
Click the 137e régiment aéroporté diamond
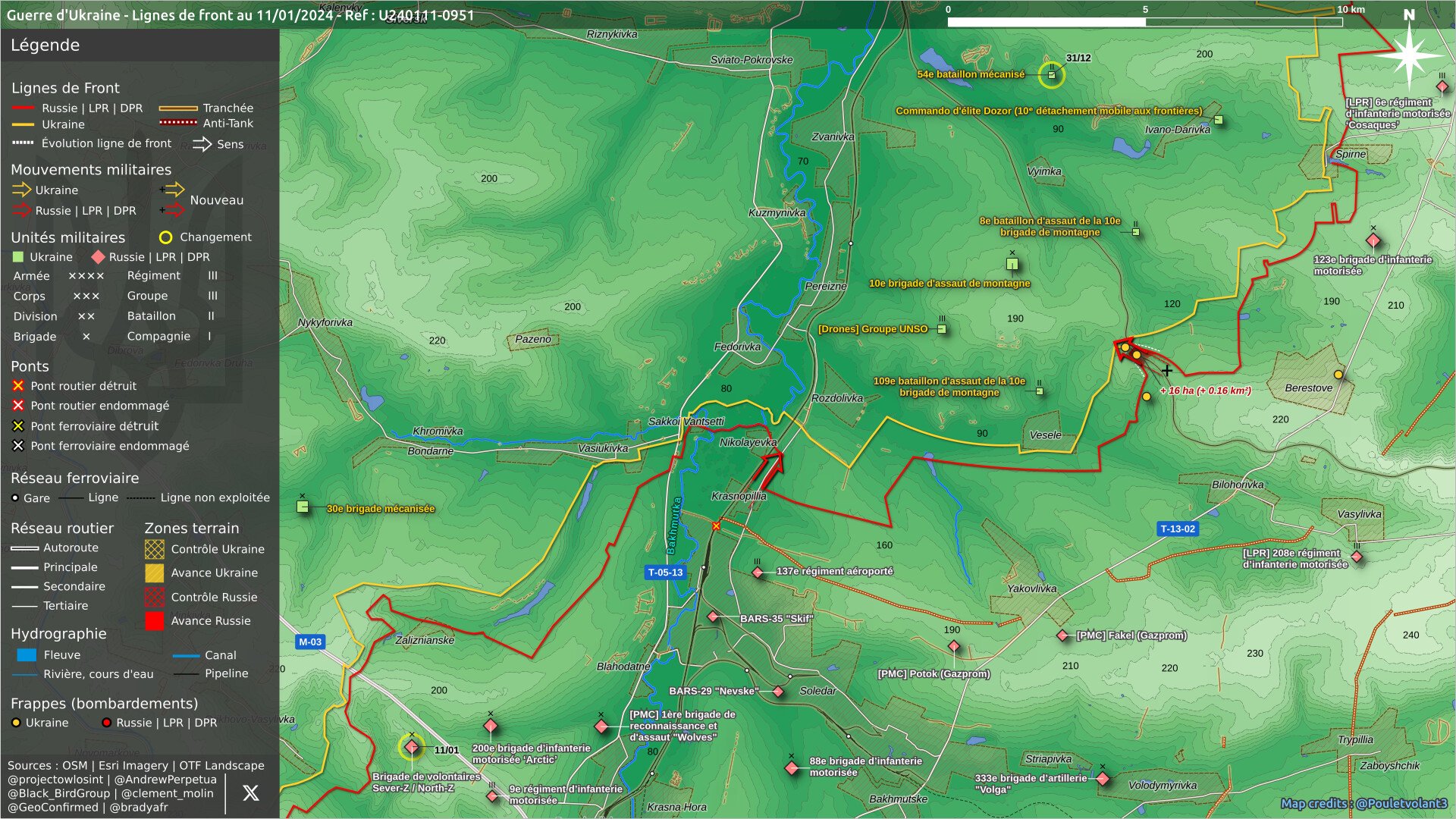(758, 573)
